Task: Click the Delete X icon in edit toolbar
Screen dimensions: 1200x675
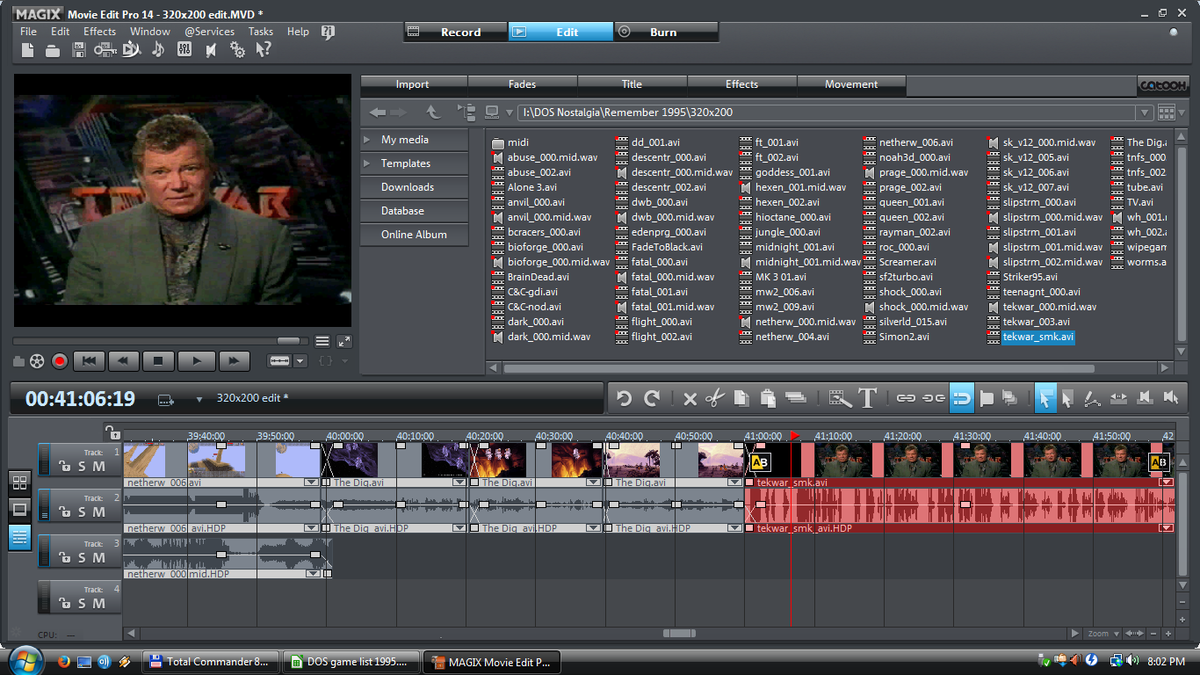Action: pos(690,399)
